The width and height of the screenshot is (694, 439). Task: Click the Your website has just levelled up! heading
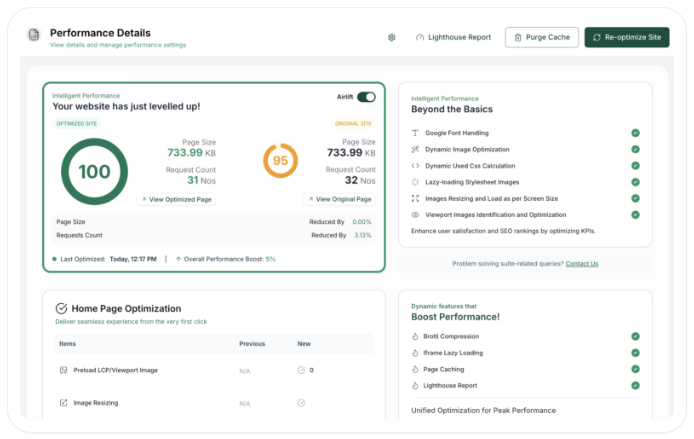(126, 107)
